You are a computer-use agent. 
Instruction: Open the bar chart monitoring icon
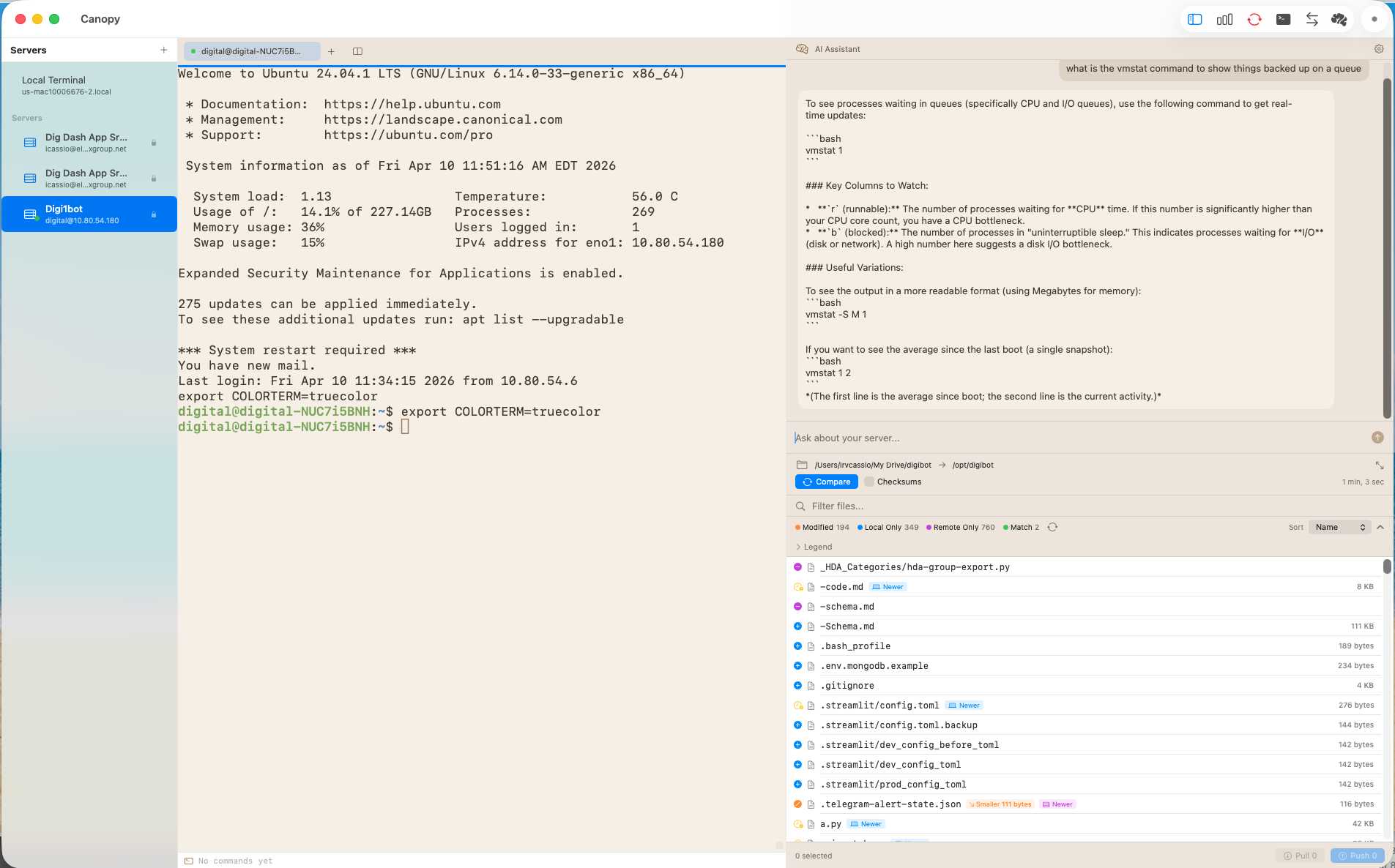click(x=1224, y=20)
